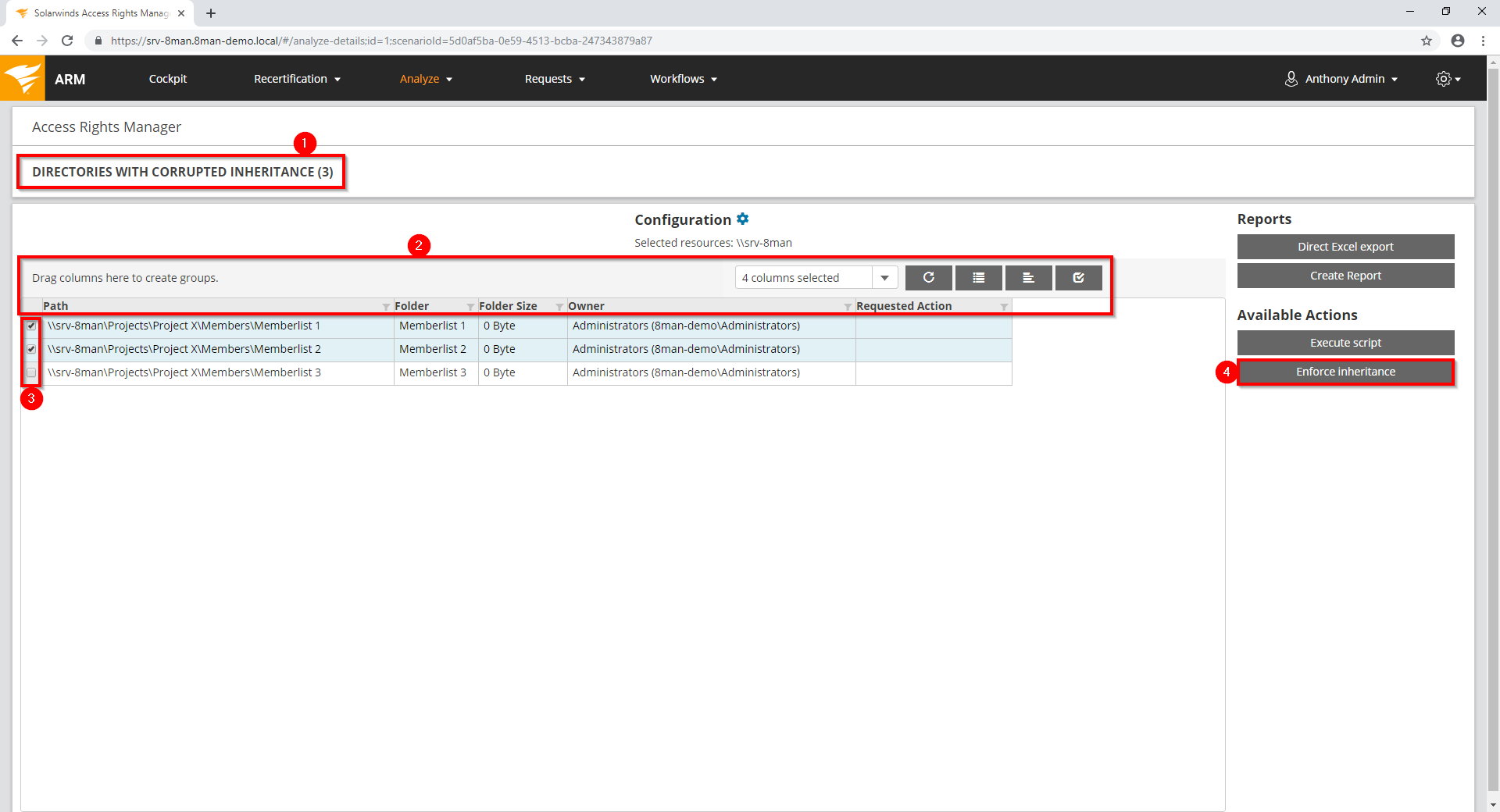Expand the Anthony Admin user menu
Screen dimensions: 1500x812
1341,79
